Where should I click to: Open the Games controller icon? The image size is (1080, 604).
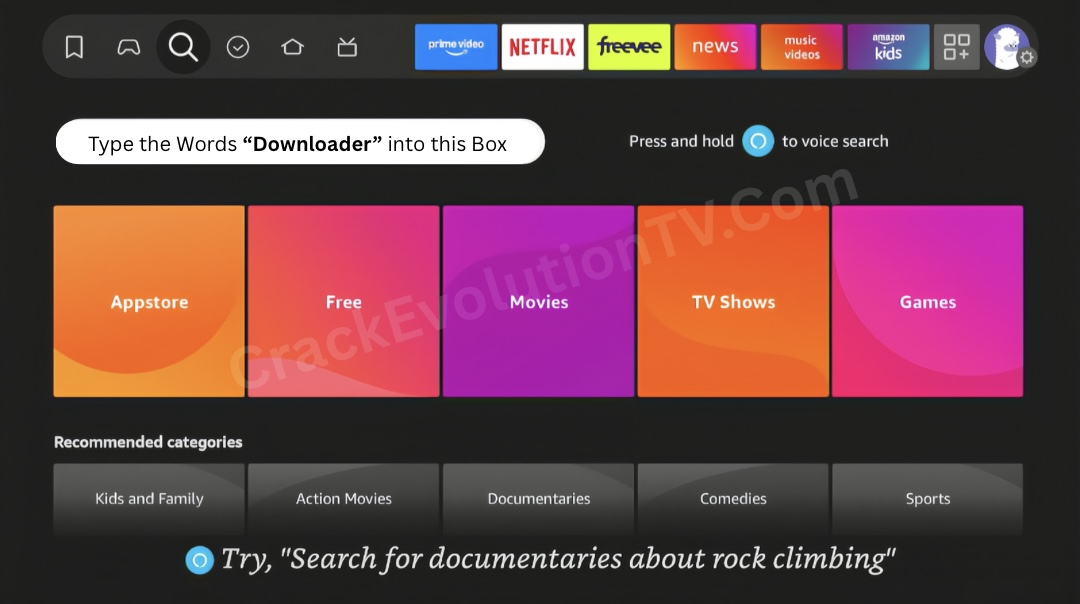coord(129,48)
